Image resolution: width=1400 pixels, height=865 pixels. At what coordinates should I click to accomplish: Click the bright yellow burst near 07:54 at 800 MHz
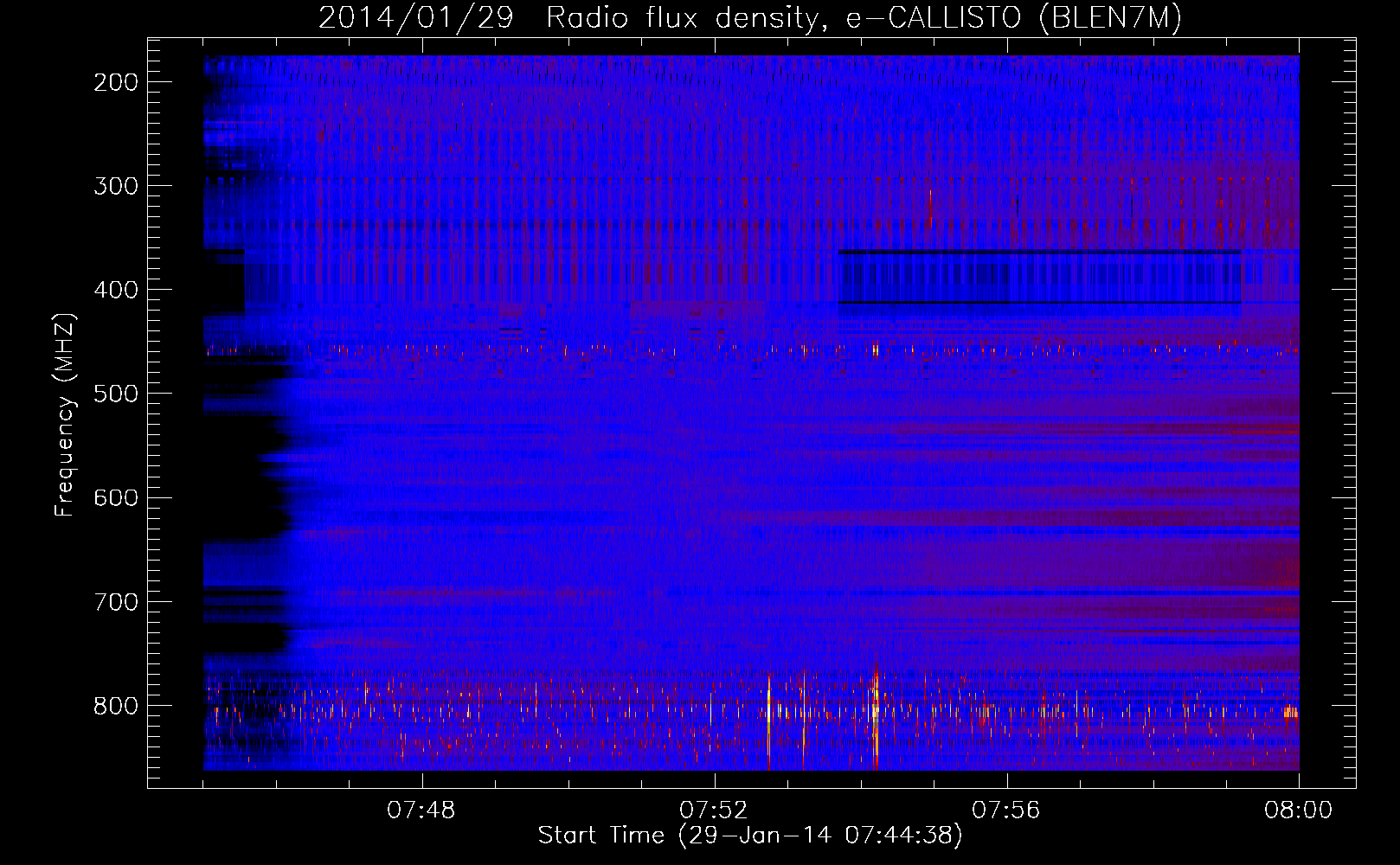[876, 716]
